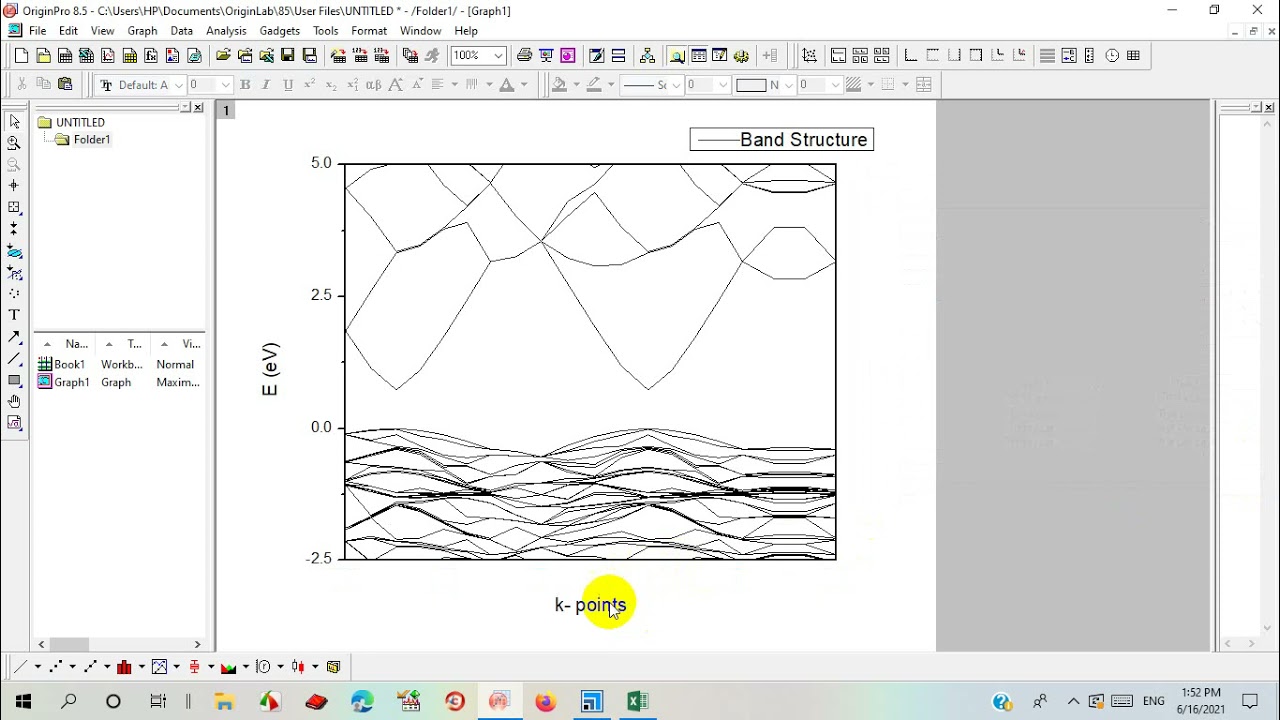Click the Paste clipboard icon

click(65, 85)
